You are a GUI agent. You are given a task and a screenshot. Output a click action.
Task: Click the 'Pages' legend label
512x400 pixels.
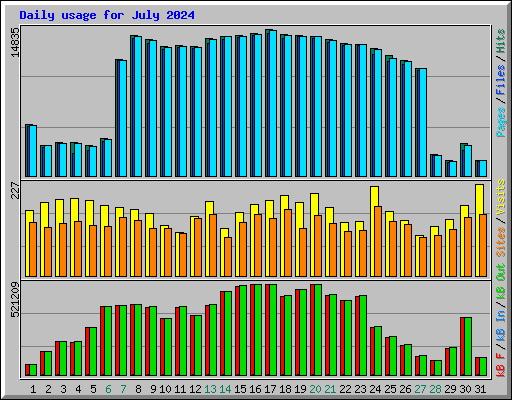(500, 122)
